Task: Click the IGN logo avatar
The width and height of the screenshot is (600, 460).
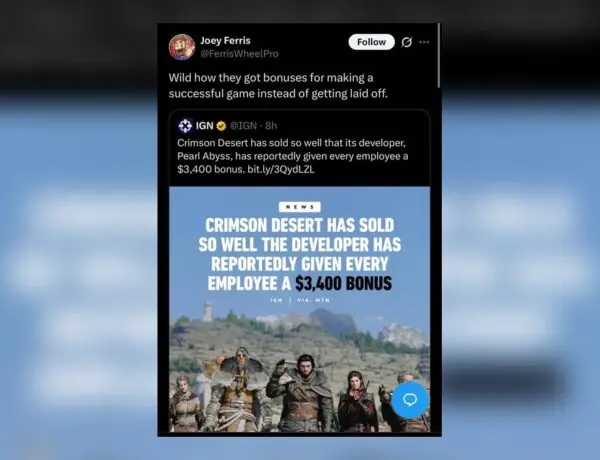Action: [185, 126]
